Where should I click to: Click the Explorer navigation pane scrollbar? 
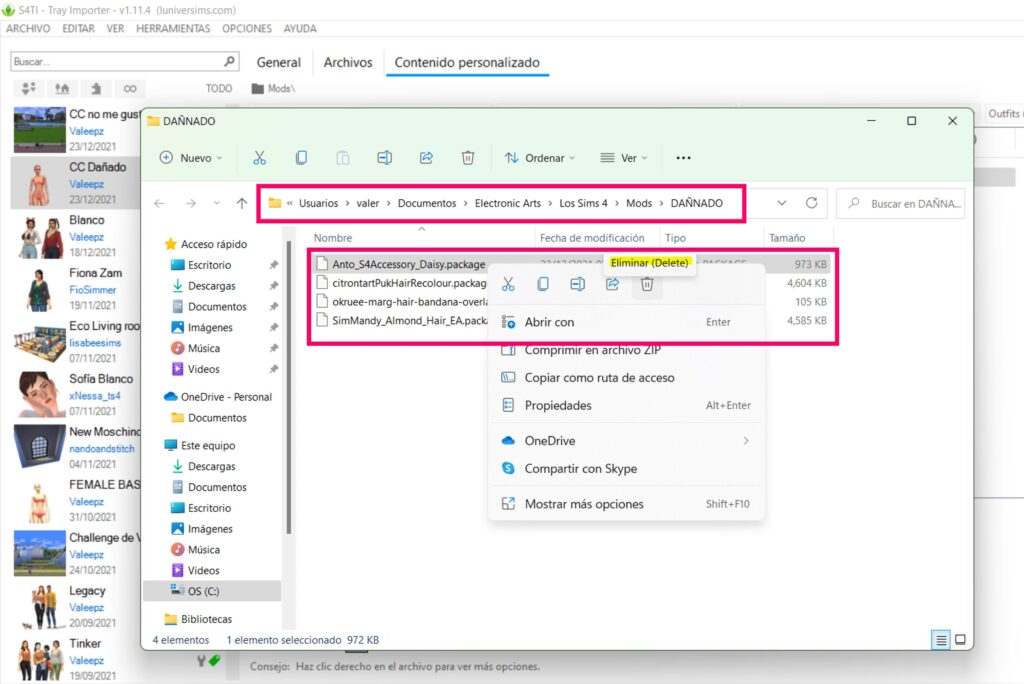[288, 389]
